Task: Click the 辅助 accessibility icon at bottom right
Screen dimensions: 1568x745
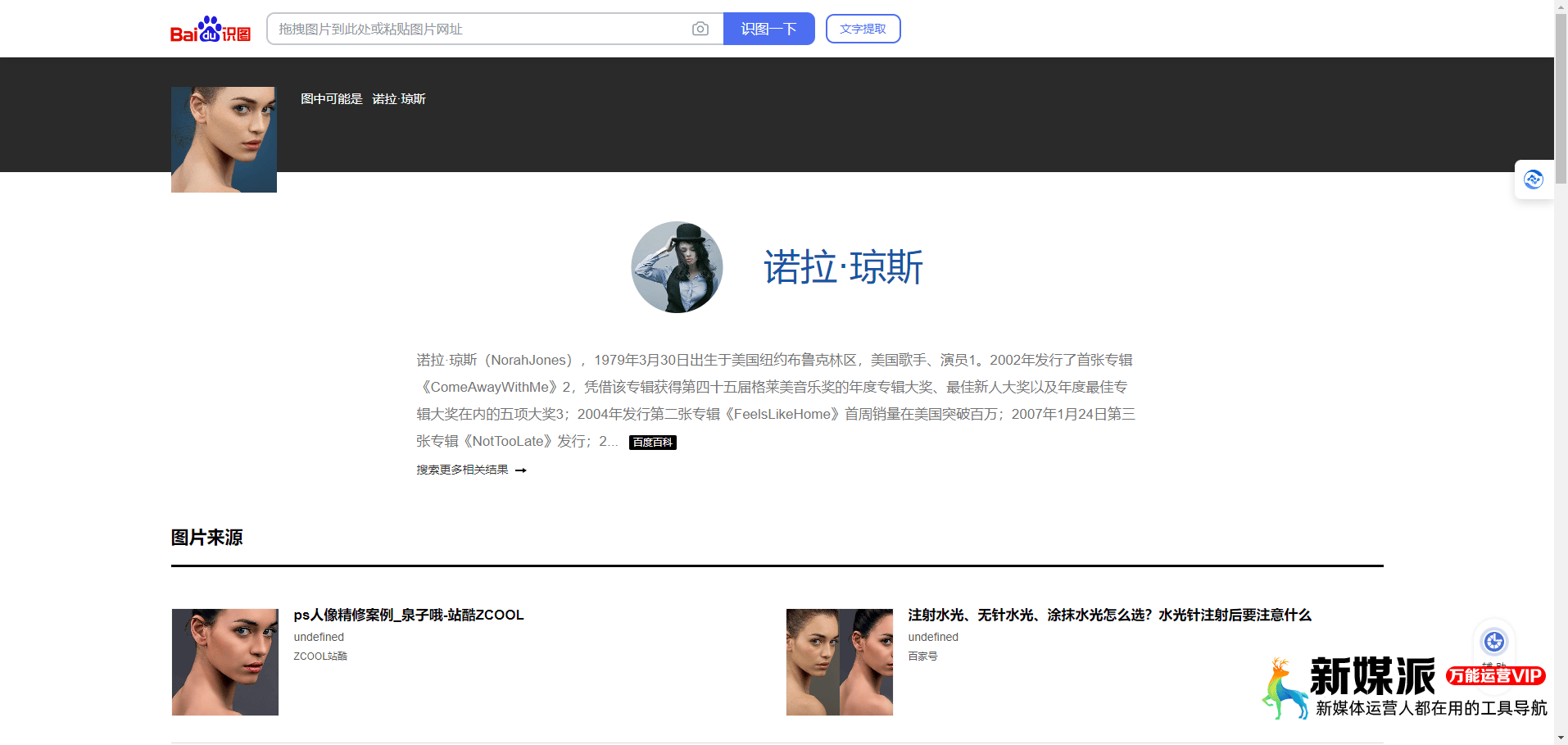Action: click(1494, 642)
